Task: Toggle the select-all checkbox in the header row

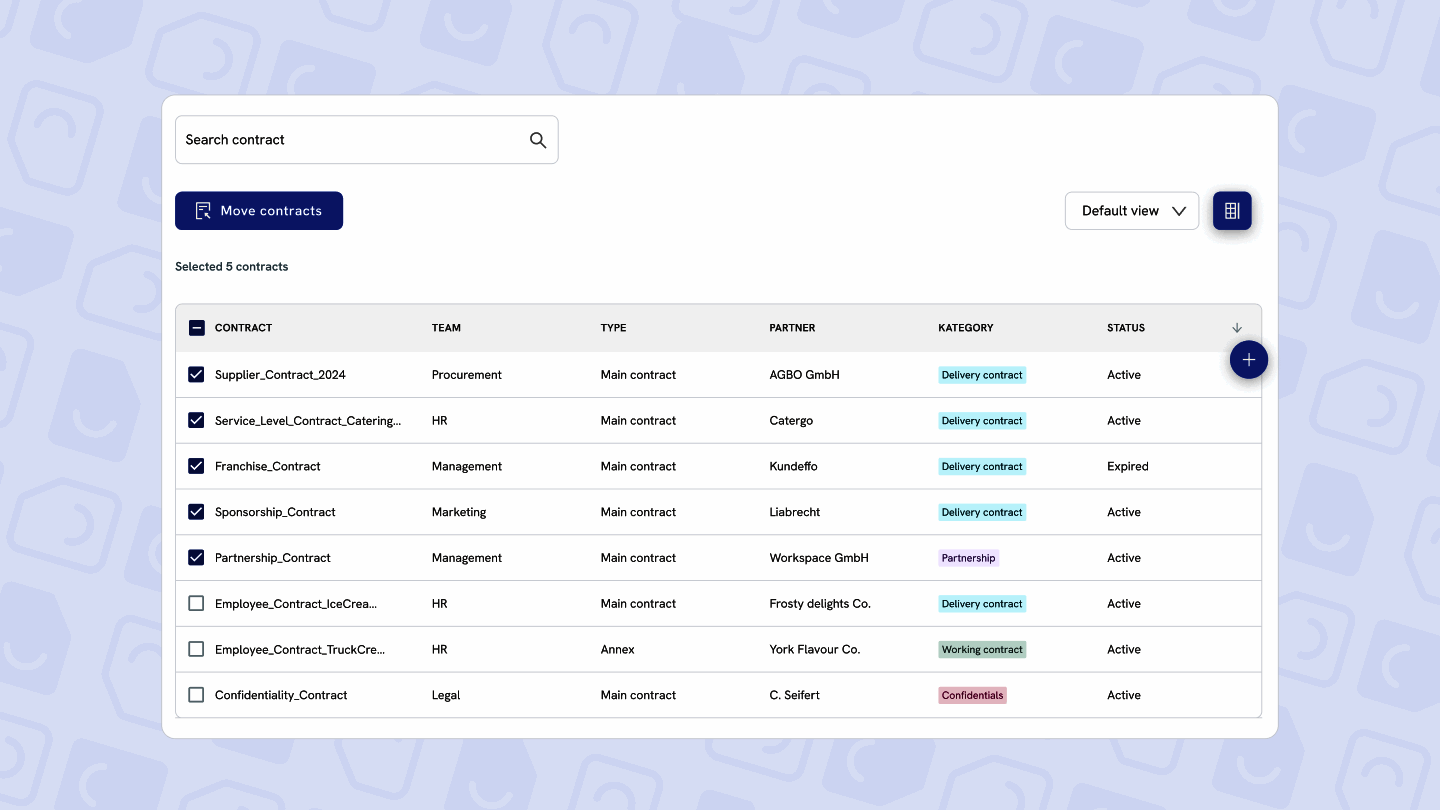Action: click(196, 327)
